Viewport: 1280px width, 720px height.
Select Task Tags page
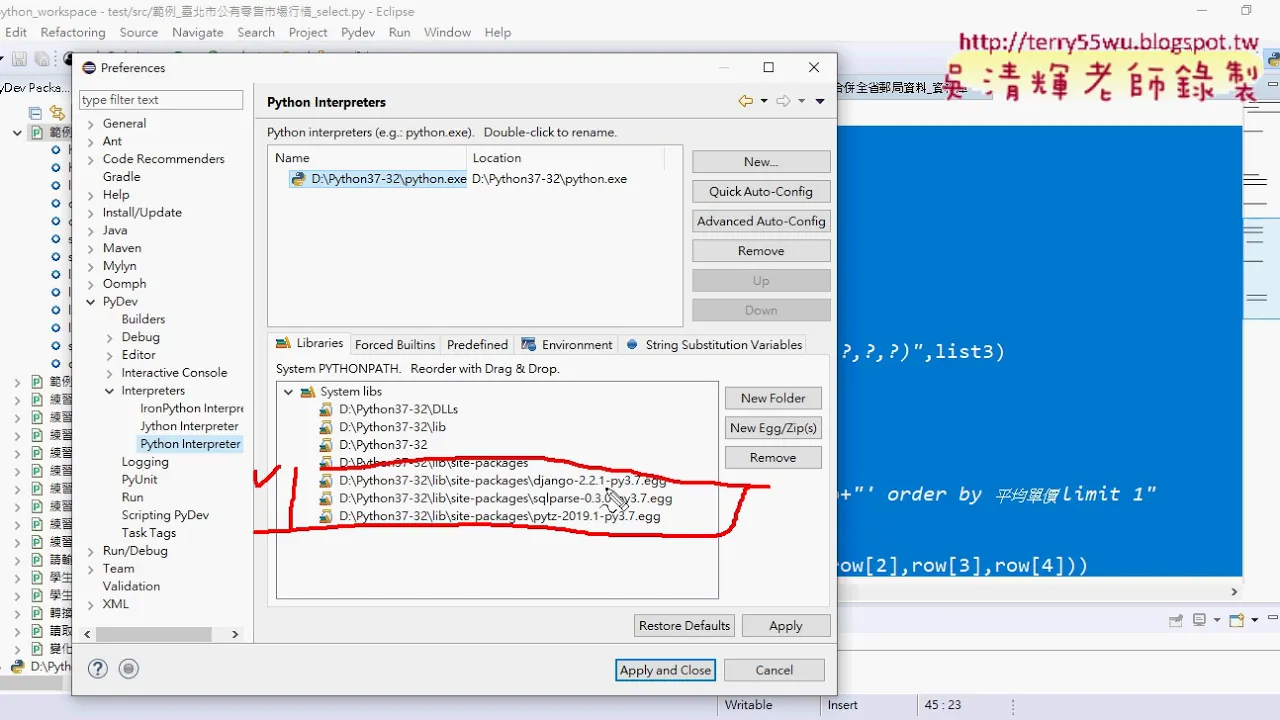point(148,533)
